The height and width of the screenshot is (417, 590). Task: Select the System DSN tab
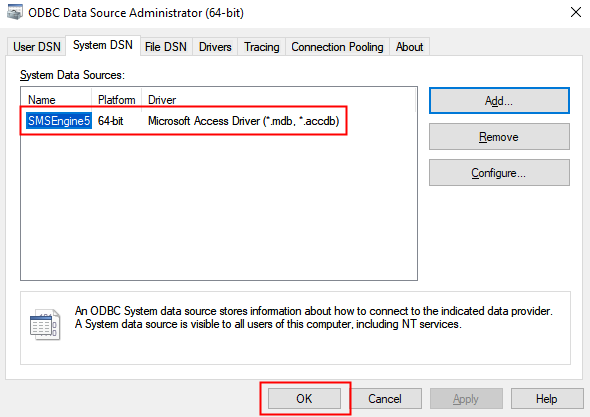click(103, 46)
